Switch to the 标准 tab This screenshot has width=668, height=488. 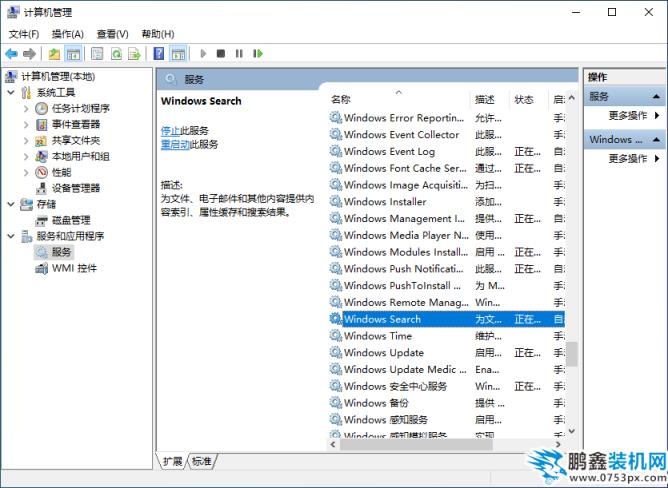click(x=202, y=461)
